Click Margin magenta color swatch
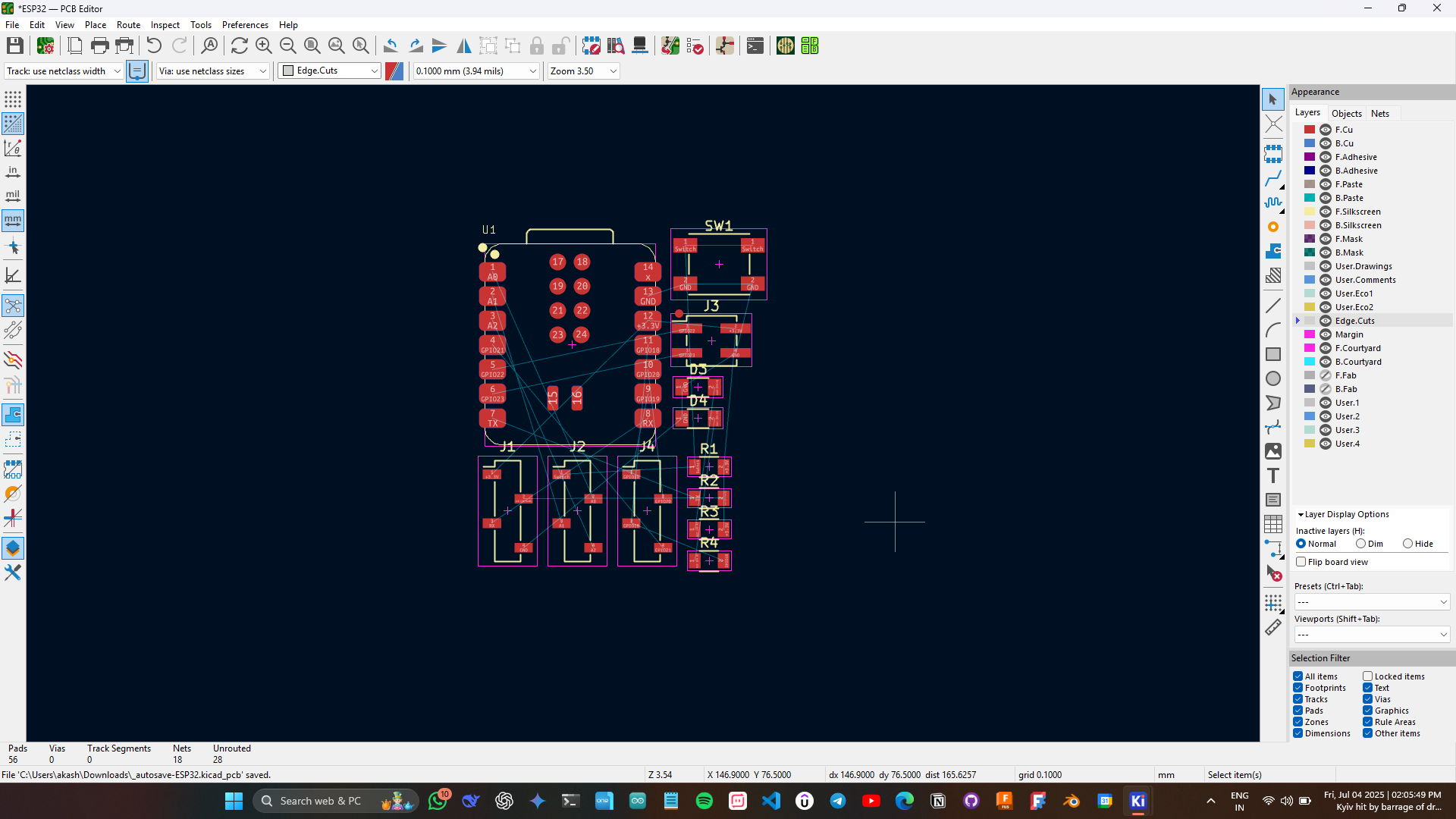The height and width of the screenshot is (819, 1456). [1310, 334]
